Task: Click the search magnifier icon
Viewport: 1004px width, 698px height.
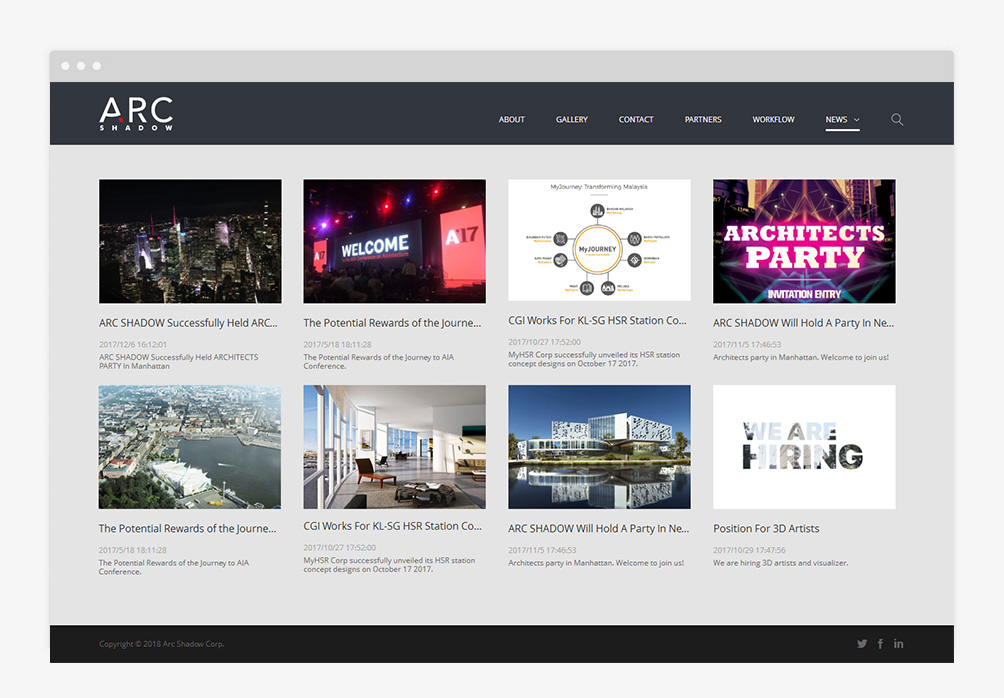Action: 897,119
